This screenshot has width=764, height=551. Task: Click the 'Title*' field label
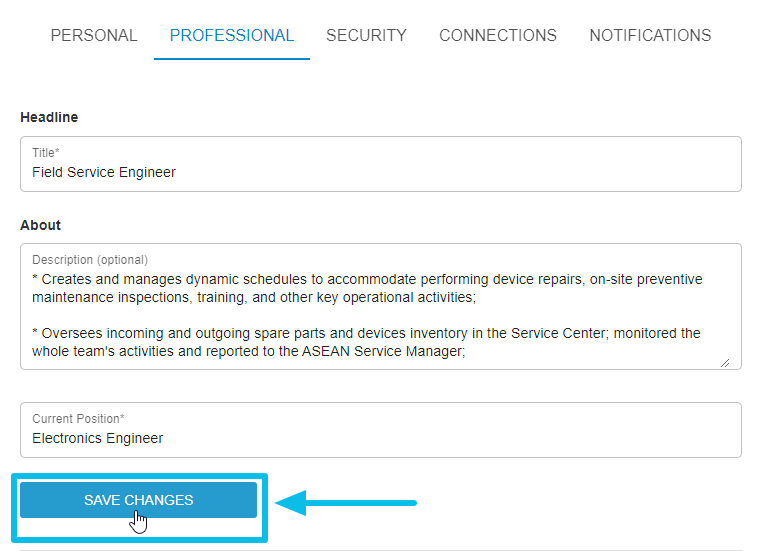pyautogui.click(x=46, y=152)
